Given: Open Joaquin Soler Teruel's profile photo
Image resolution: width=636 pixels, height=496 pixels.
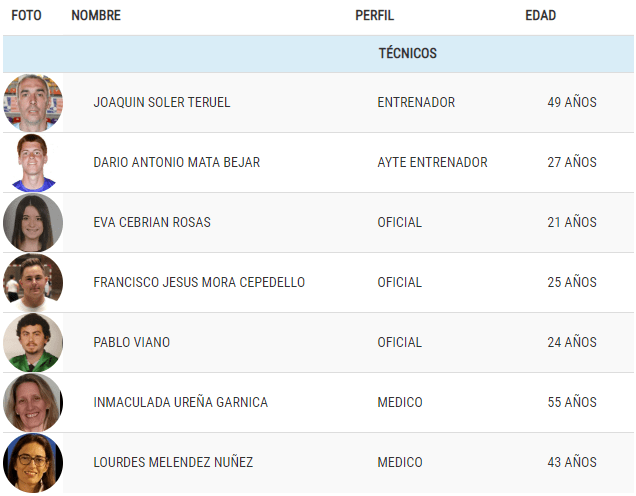Looking at the screenshot, I should 33,103.
